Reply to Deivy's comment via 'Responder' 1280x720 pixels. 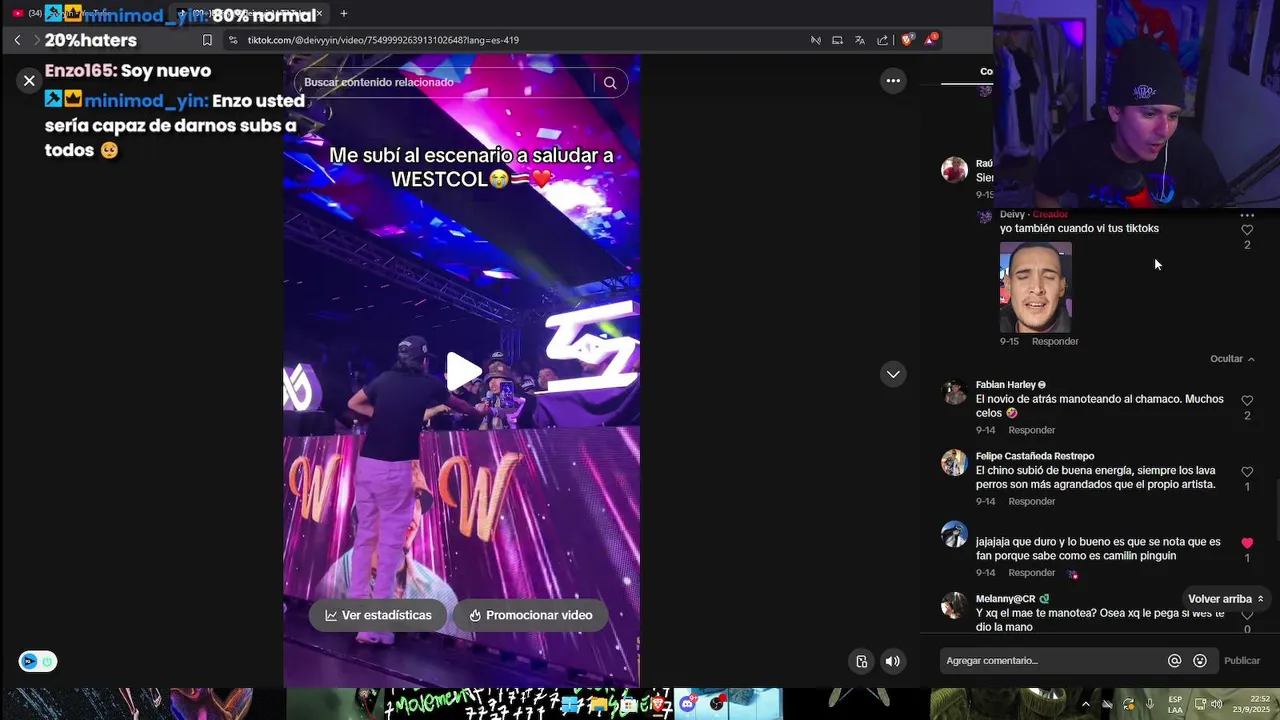click(x=1055, y=342)
